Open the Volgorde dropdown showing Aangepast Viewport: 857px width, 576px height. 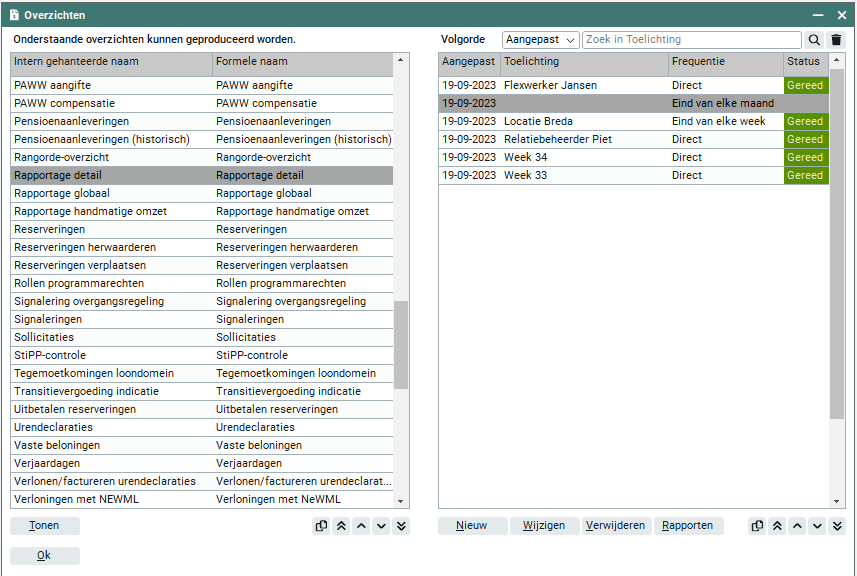[x=540, y=40]
